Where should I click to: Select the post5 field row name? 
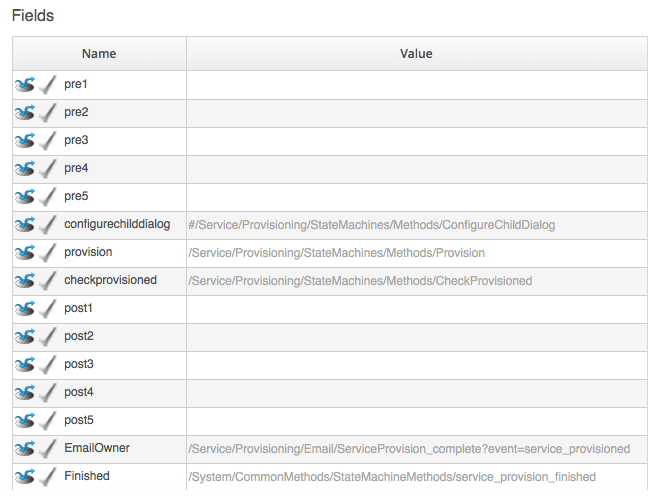80,421
